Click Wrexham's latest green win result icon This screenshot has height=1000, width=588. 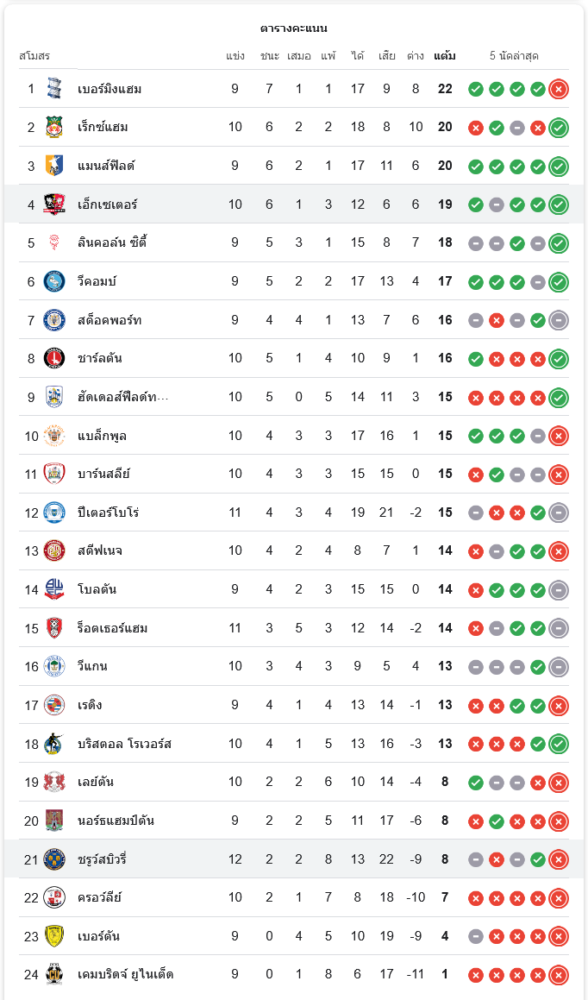[559, 128]
